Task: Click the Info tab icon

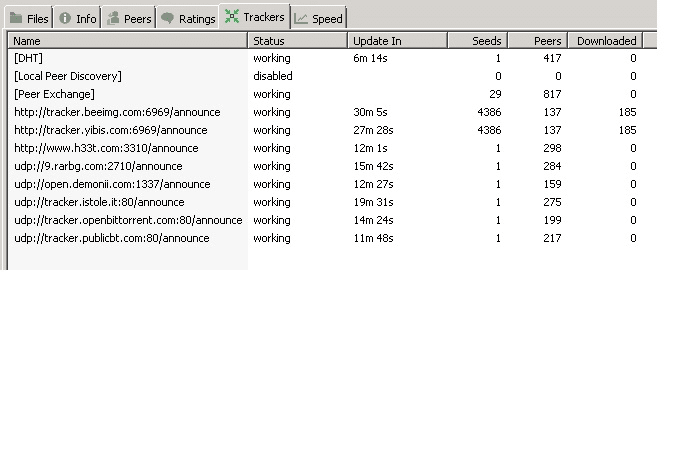Action: point(65,18)
